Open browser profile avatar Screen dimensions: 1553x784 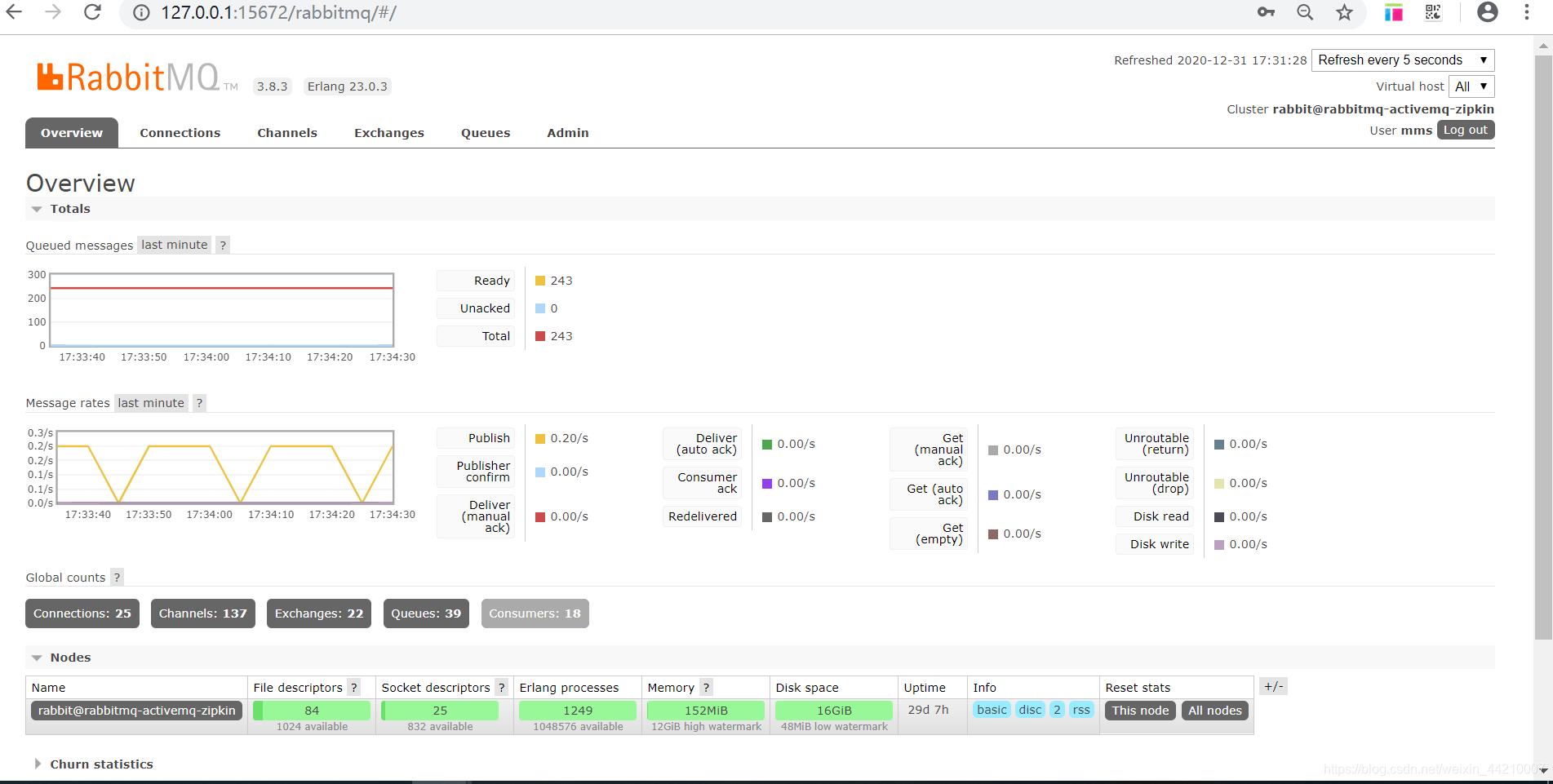(1488, 12)
